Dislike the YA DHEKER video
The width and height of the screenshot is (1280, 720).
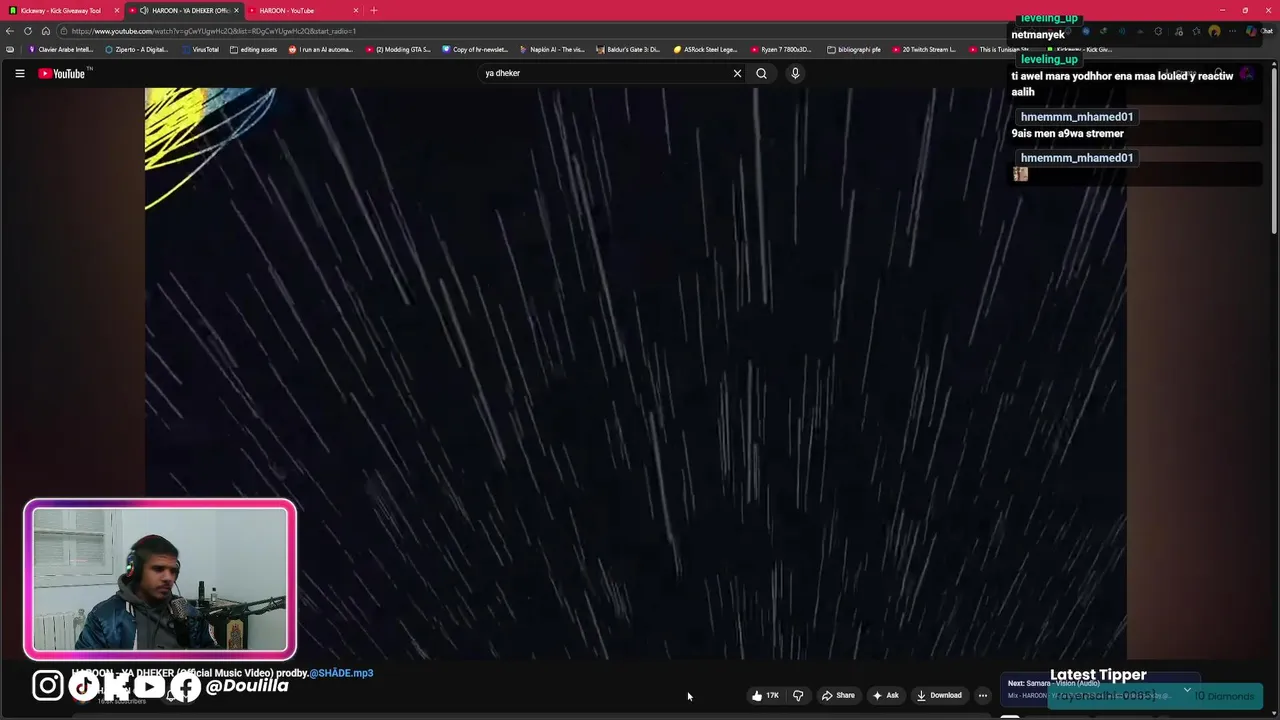(798, 695)
